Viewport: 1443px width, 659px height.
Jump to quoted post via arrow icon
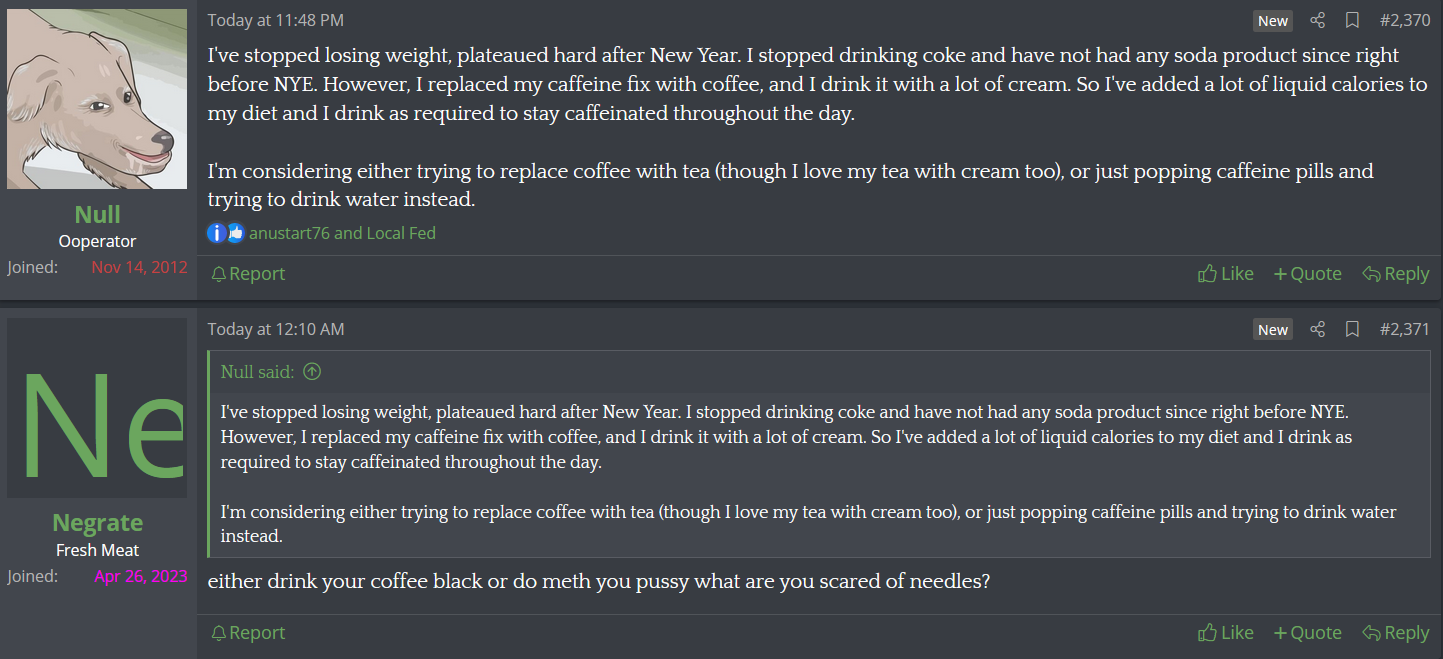pyautogui.click(x=312, y=372)
